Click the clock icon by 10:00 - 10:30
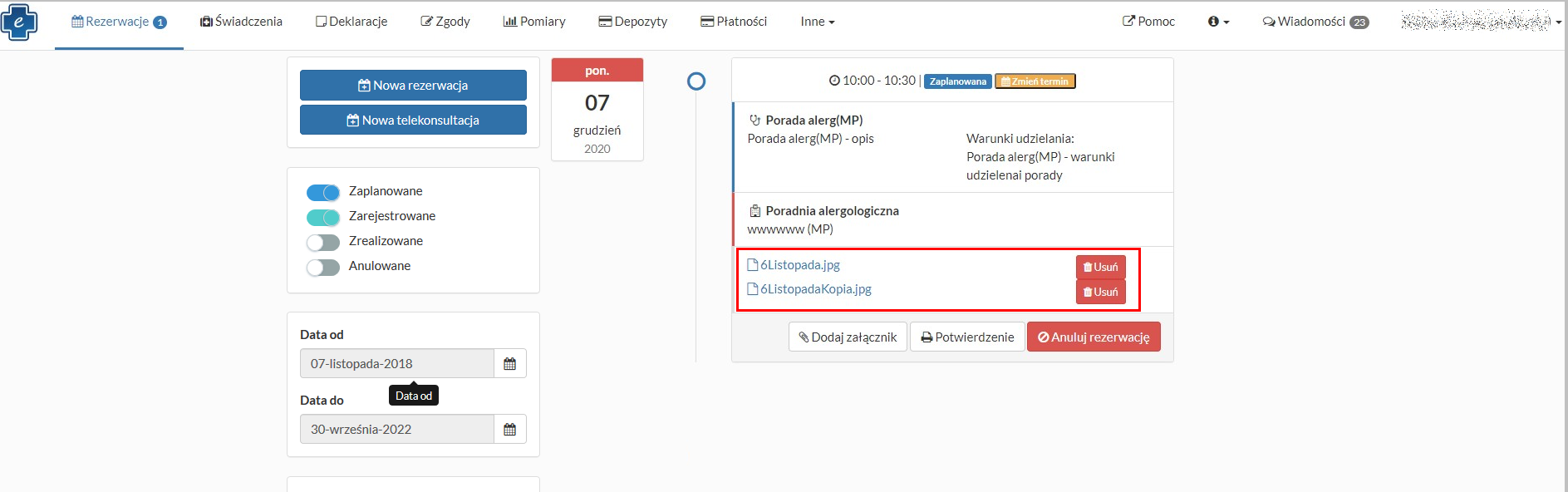Screen dimensions: 1568x492 (x=834, y=81)
